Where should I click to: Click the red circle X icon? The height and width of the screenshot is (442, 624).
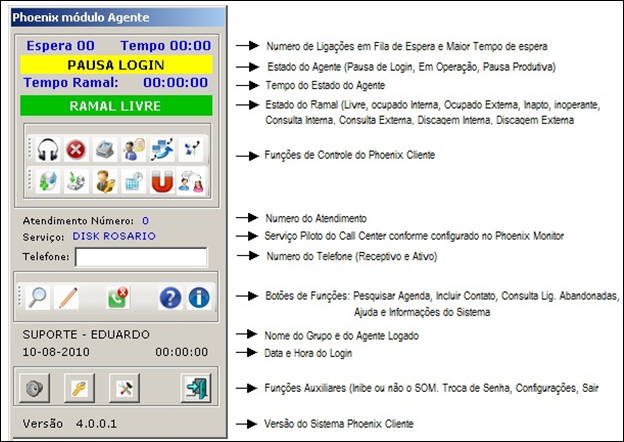tap(76, 150)
